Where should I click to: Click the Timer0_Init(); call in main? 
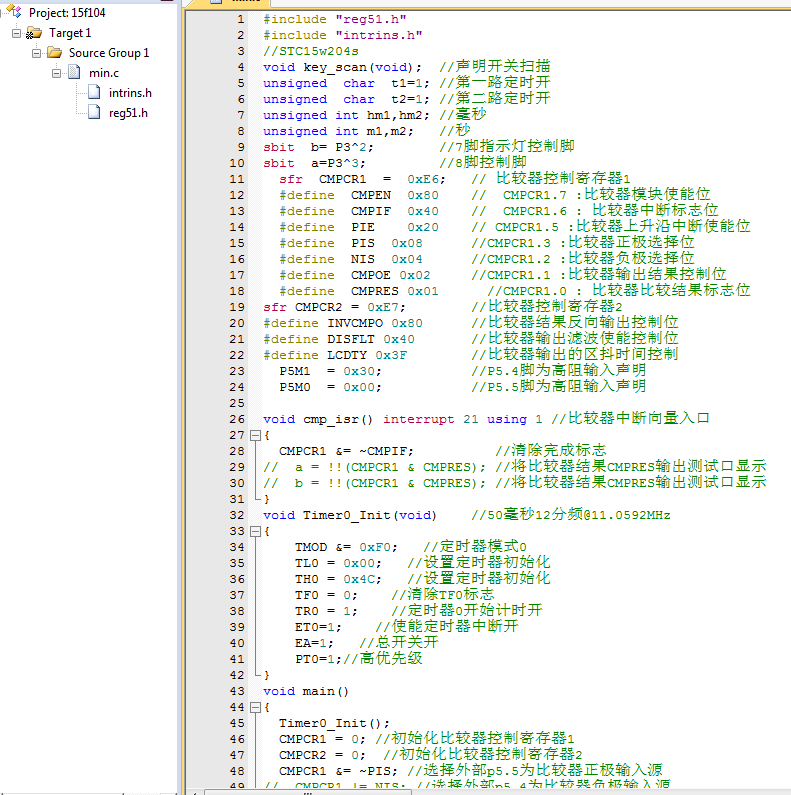tap(334, 723)
